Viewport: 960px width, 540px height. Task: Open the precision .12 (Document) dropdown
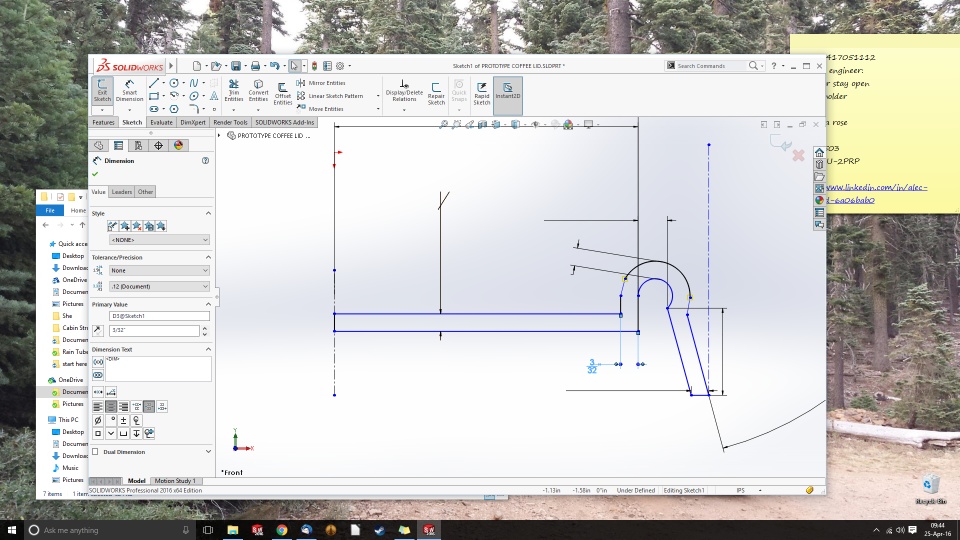(159, 287)
